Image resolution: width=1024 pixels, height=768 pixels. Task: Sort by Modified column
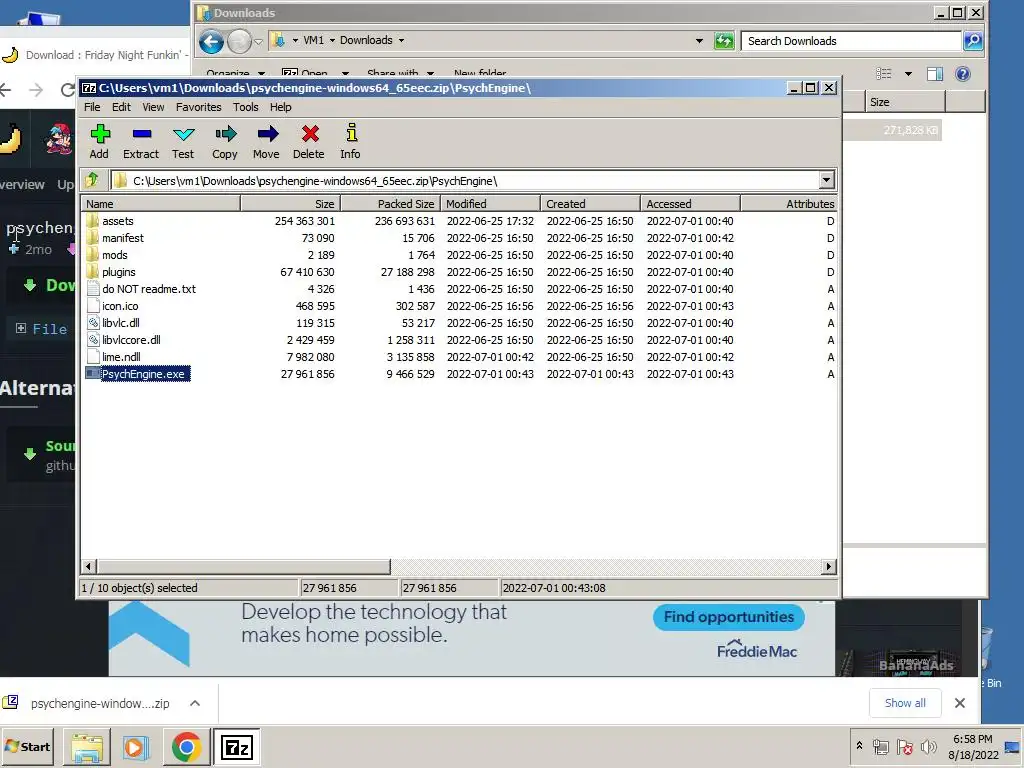[490, 204]
